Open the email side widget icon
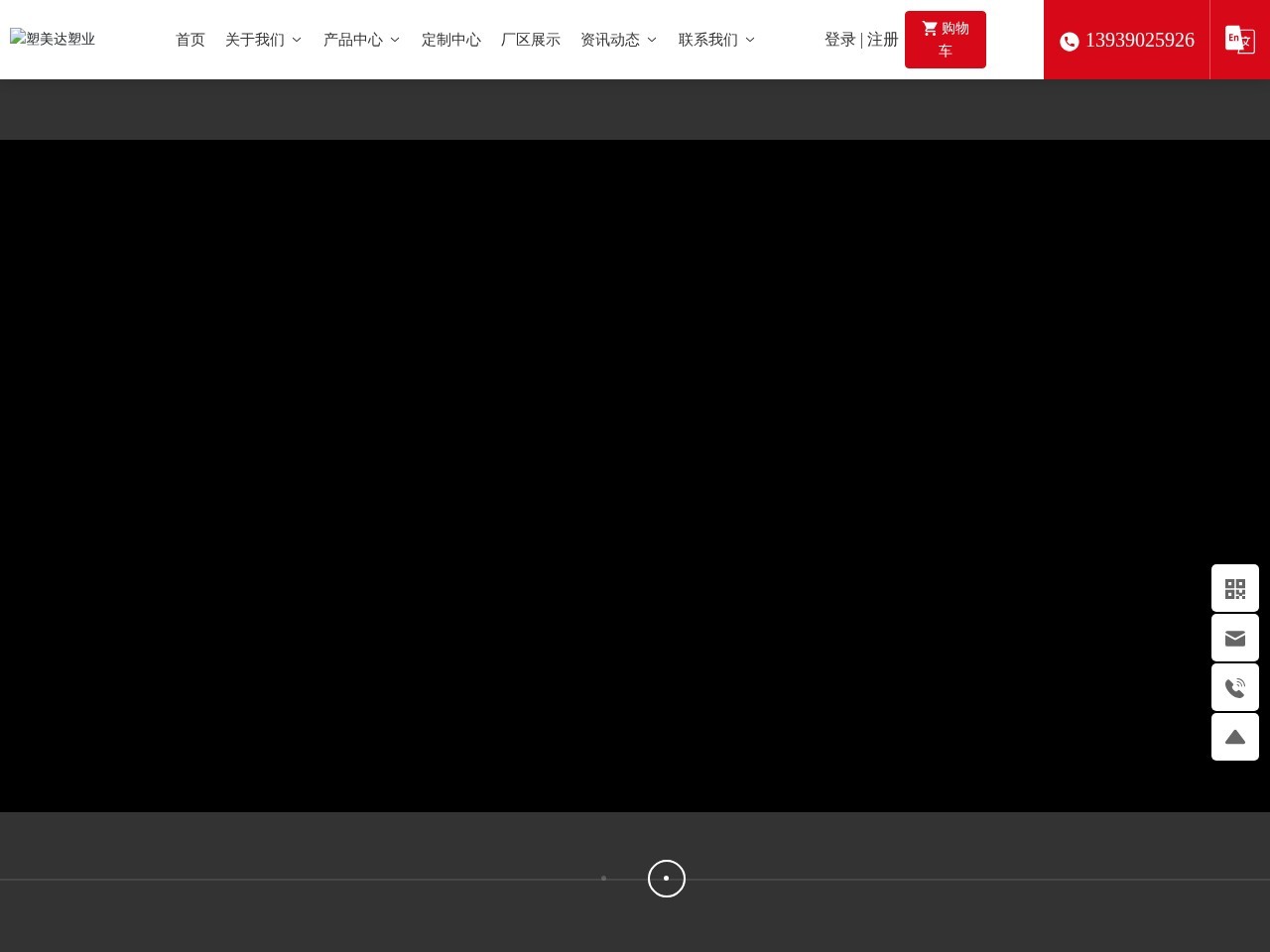The image size is (1270, 952). point(1235,638)
